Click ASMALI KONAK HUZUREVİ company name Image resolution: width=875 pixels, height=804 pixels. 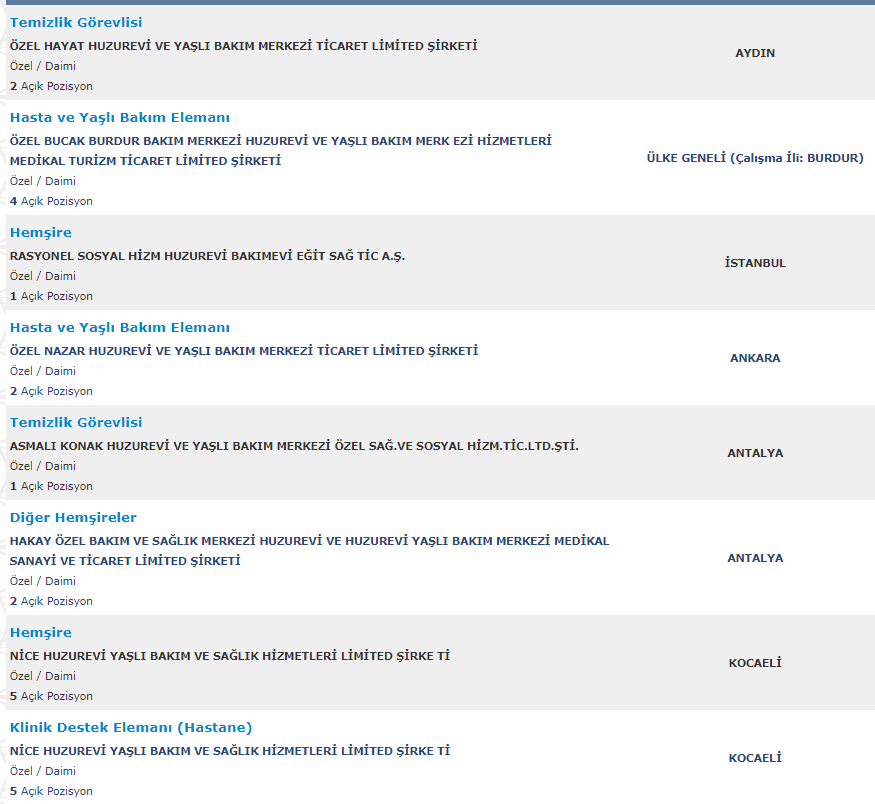tap(294, 446)
